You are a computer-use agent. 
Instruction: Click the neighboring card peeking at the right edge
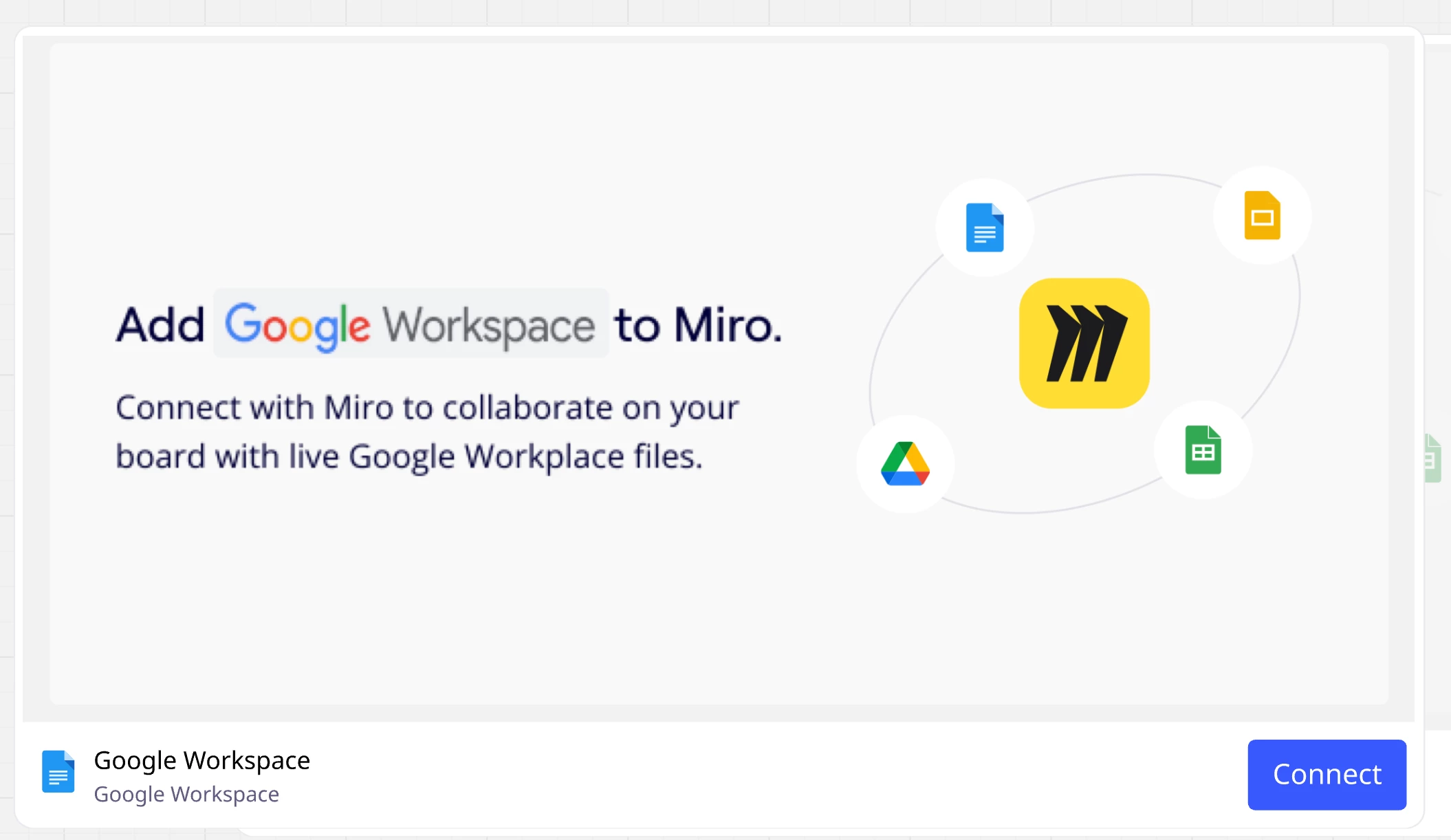pyautogui.click(x=1437, y=275)
